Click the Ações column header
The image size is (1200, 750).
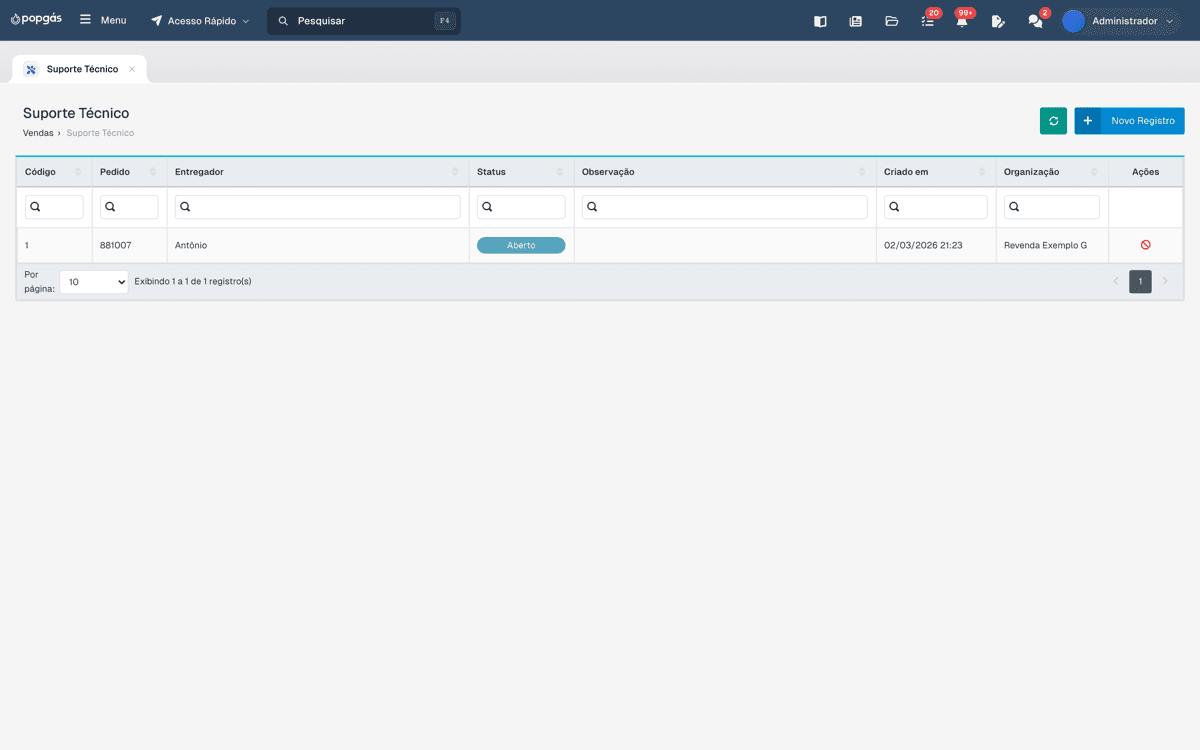tap(1146, 172)
